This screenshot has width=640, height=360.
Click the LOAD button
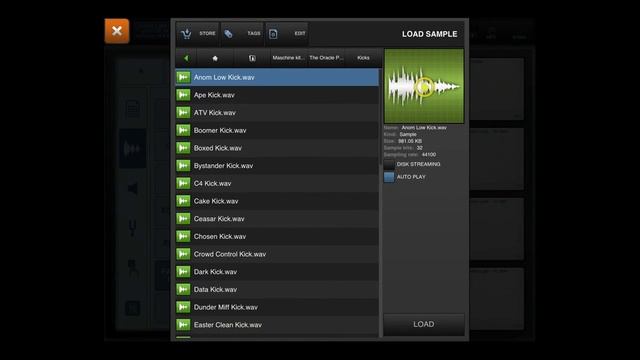pyautogui.click(x=424, y=324)
